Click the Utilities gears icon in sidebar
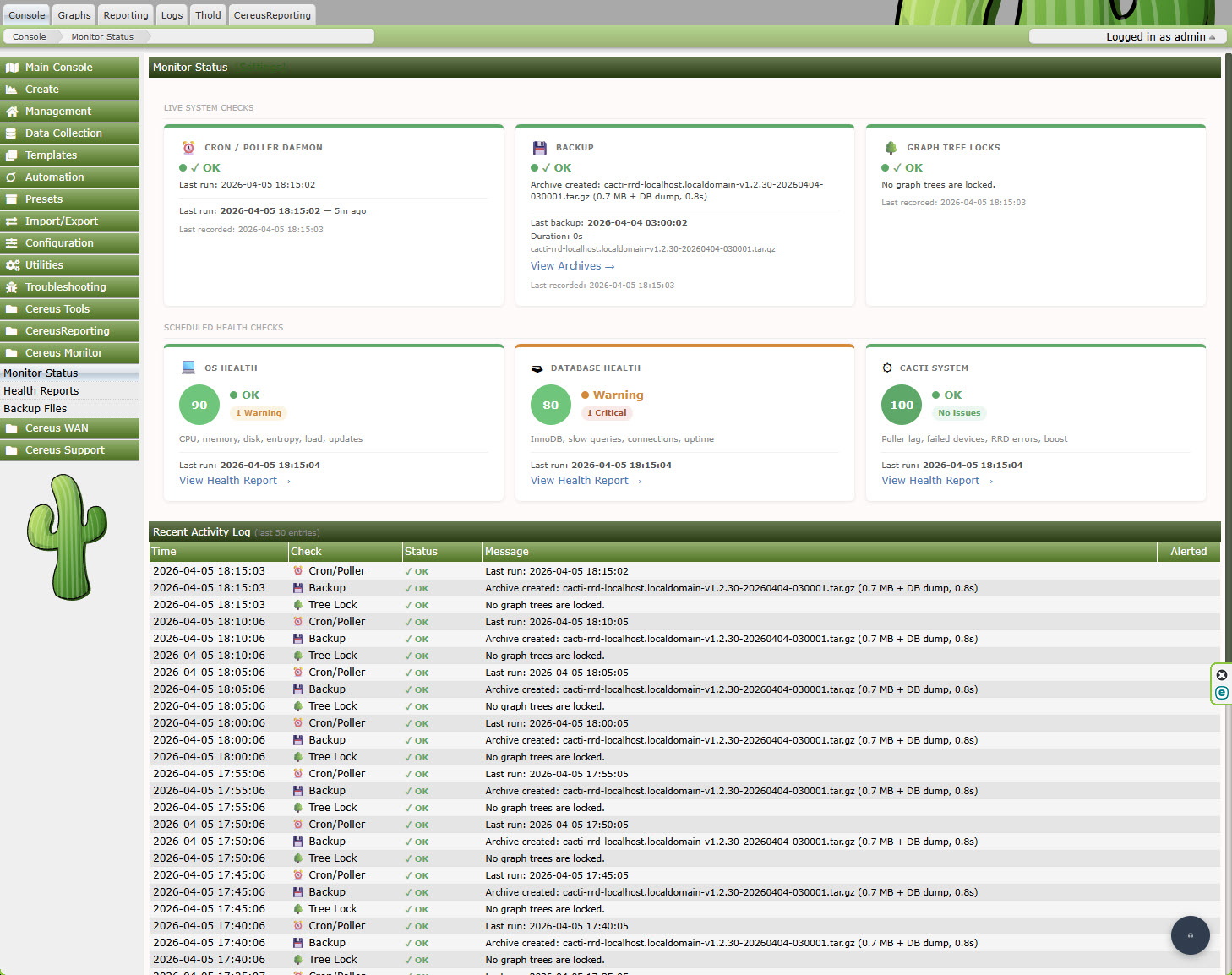Screen dimensions: 1232x975 pyautogui.click(x=12, y=264)
